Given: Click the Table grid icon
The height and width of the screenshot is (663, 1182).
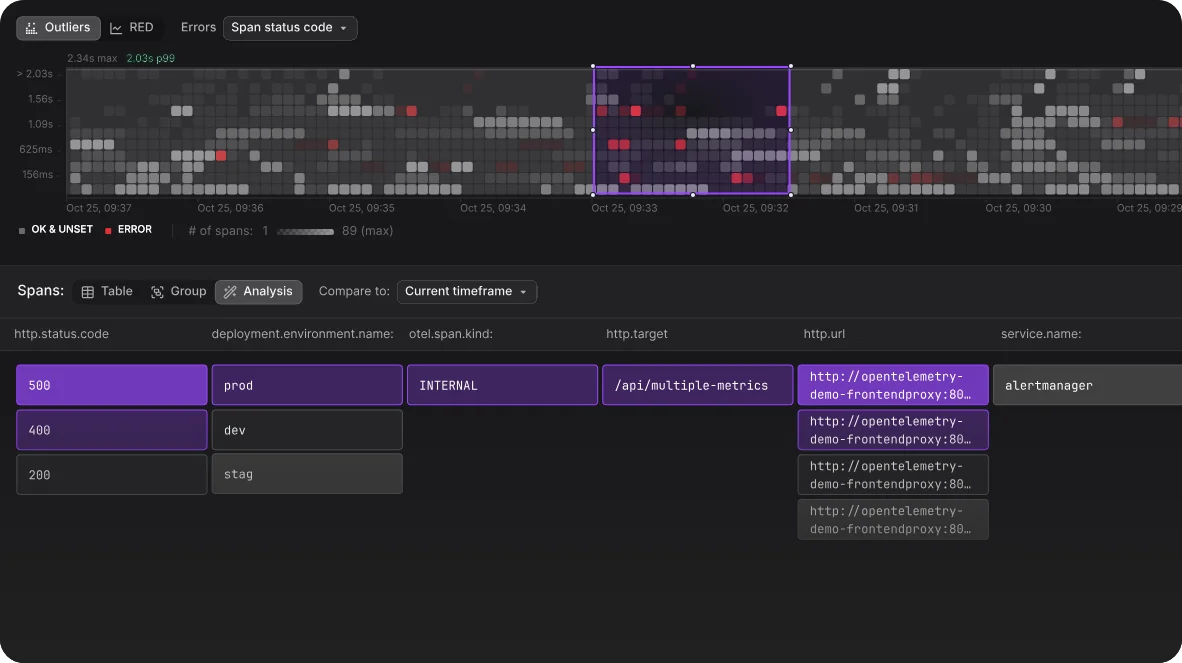Looking at the screenshot, I should pyautogui.click(x=87, y=292).
